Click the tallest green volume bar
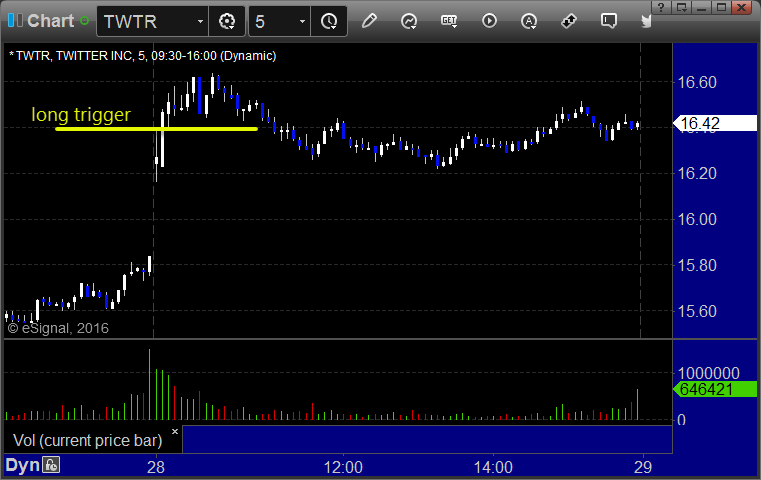 [149, 384]
